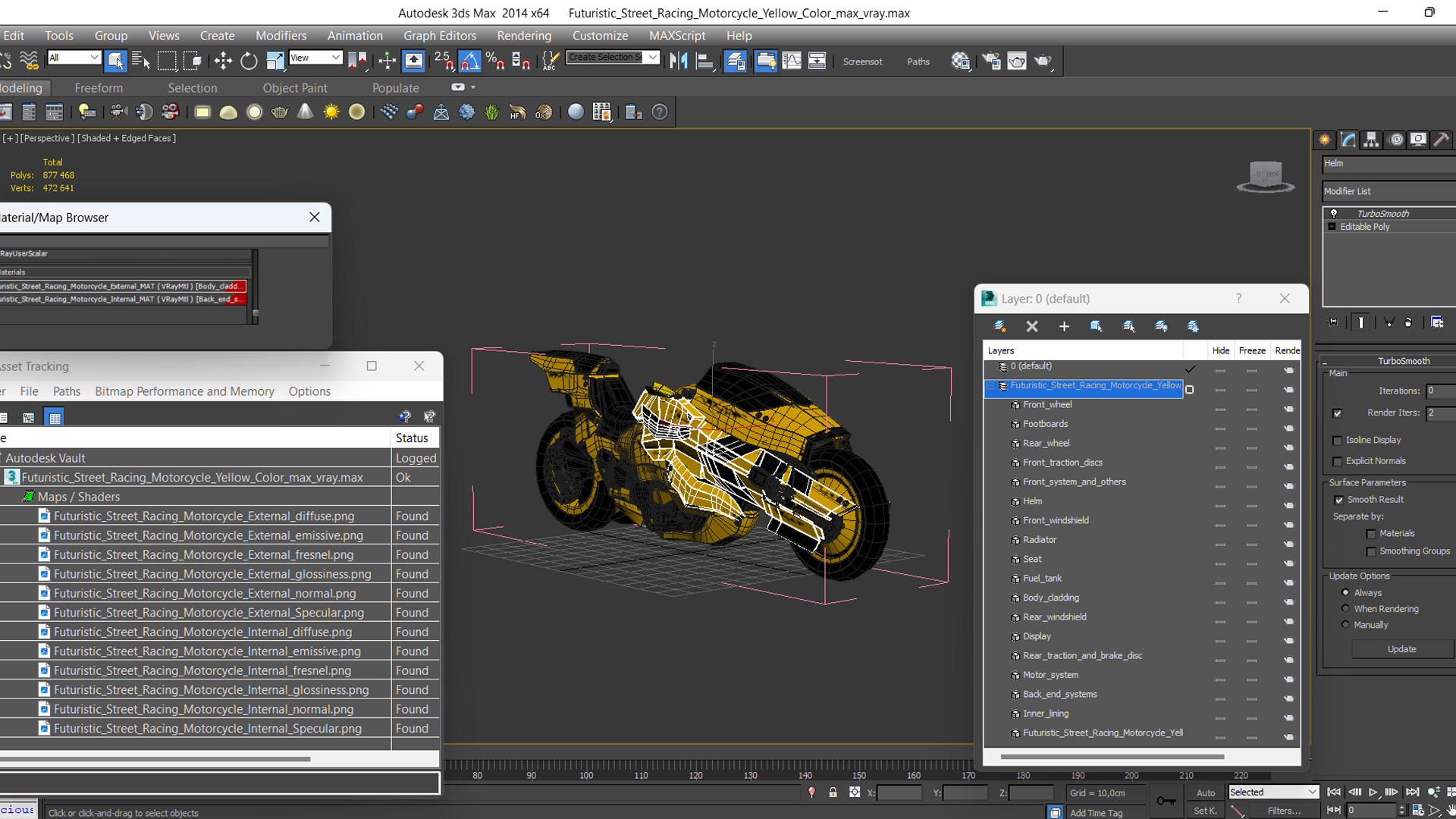Open the Hierarchy command panel tab
The height and width of the screenshot is (819, 1456).
tap(1371, 140)
